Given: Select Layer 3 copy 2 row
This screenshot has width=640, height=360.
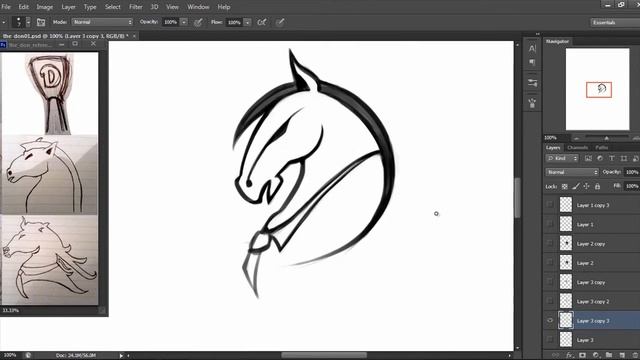Looking at the screenshot, I should (591, 301).
